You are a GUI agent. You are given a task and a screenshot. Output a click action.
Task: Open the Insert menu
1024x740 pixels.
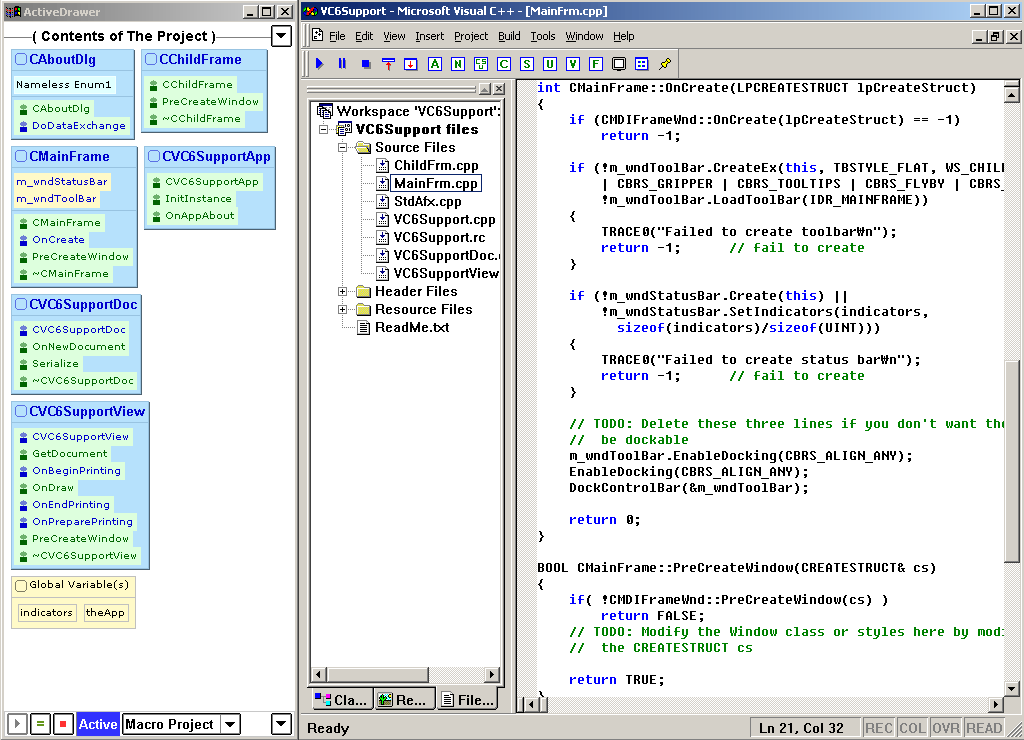coord(429,36)
